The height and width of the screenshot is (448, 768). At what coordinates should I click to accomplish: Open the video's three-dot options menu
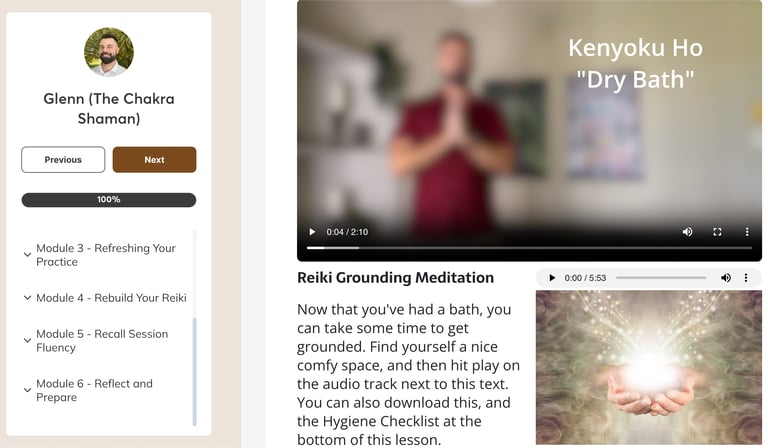747,232
